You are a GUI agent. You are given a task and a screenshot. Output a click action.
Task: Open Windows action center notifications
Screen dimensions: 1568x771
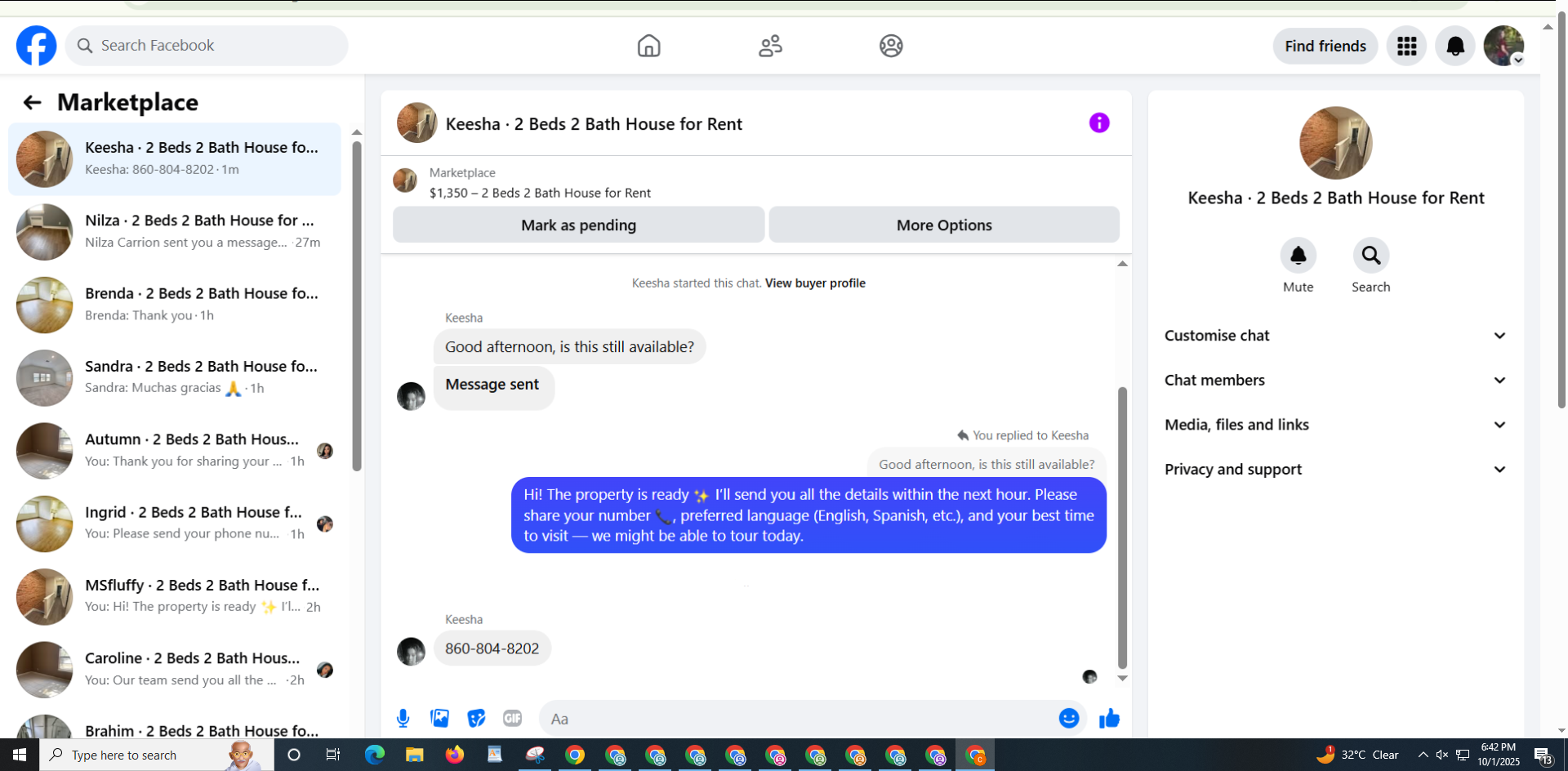pyautogui.click(x=1543, y=755)
